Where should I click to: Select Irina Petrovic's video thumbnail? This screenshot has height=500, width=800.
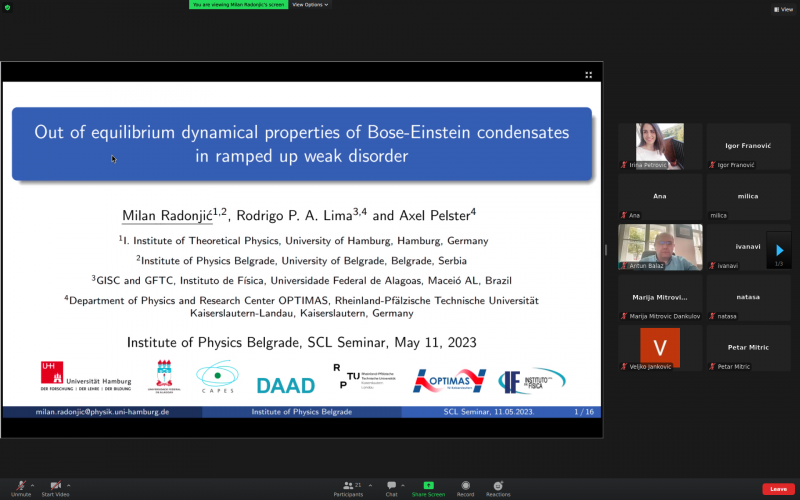click(660, 146)
